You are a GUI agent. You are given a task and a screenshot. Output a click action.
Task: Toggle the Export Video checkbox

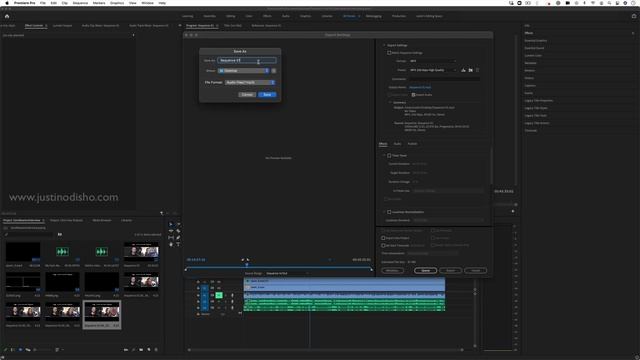389,95
